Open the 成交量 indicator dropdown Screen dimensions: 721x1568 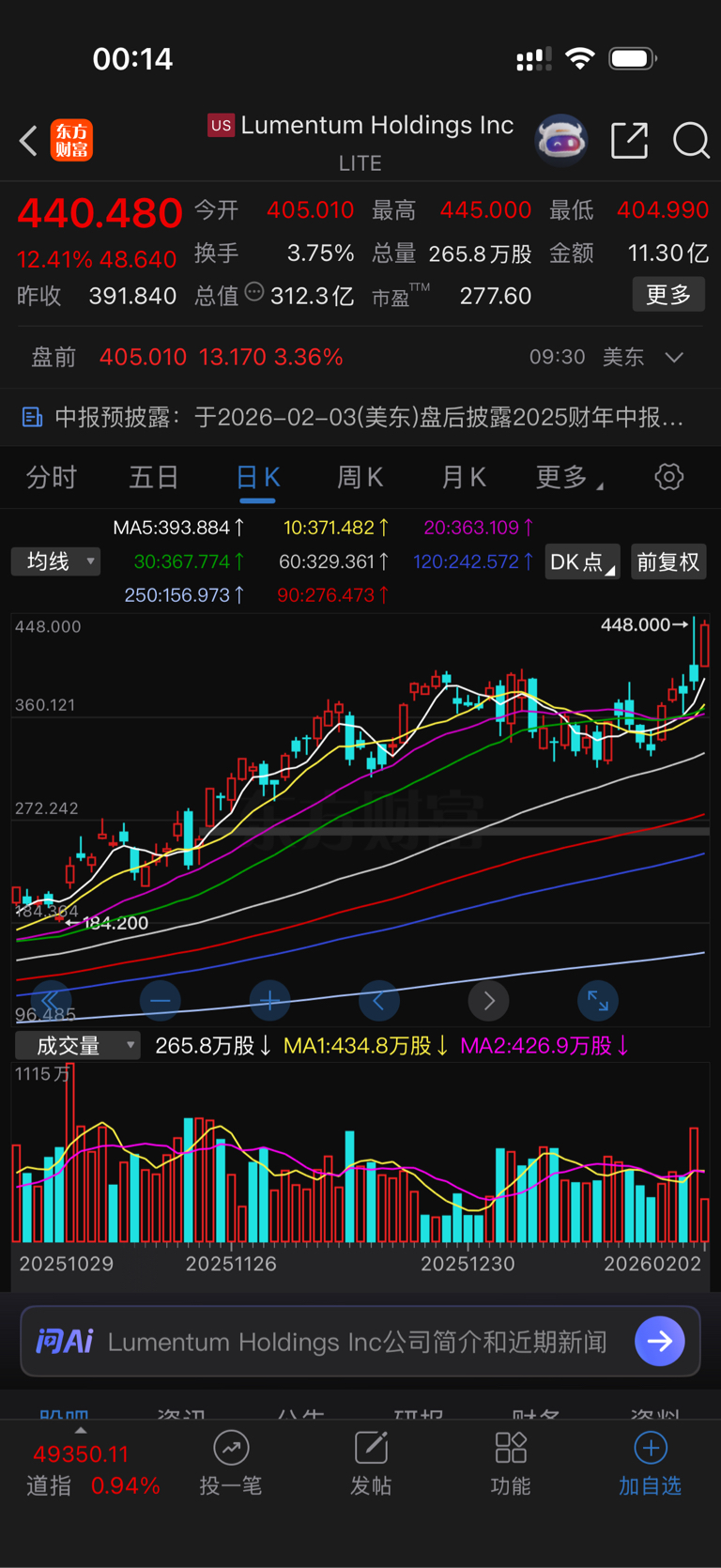pos(78,1045)
